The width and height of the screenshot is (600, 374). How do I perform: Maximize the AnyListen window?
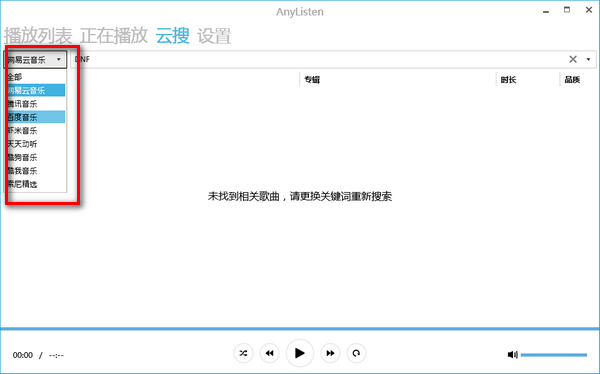tap(567, 10)
